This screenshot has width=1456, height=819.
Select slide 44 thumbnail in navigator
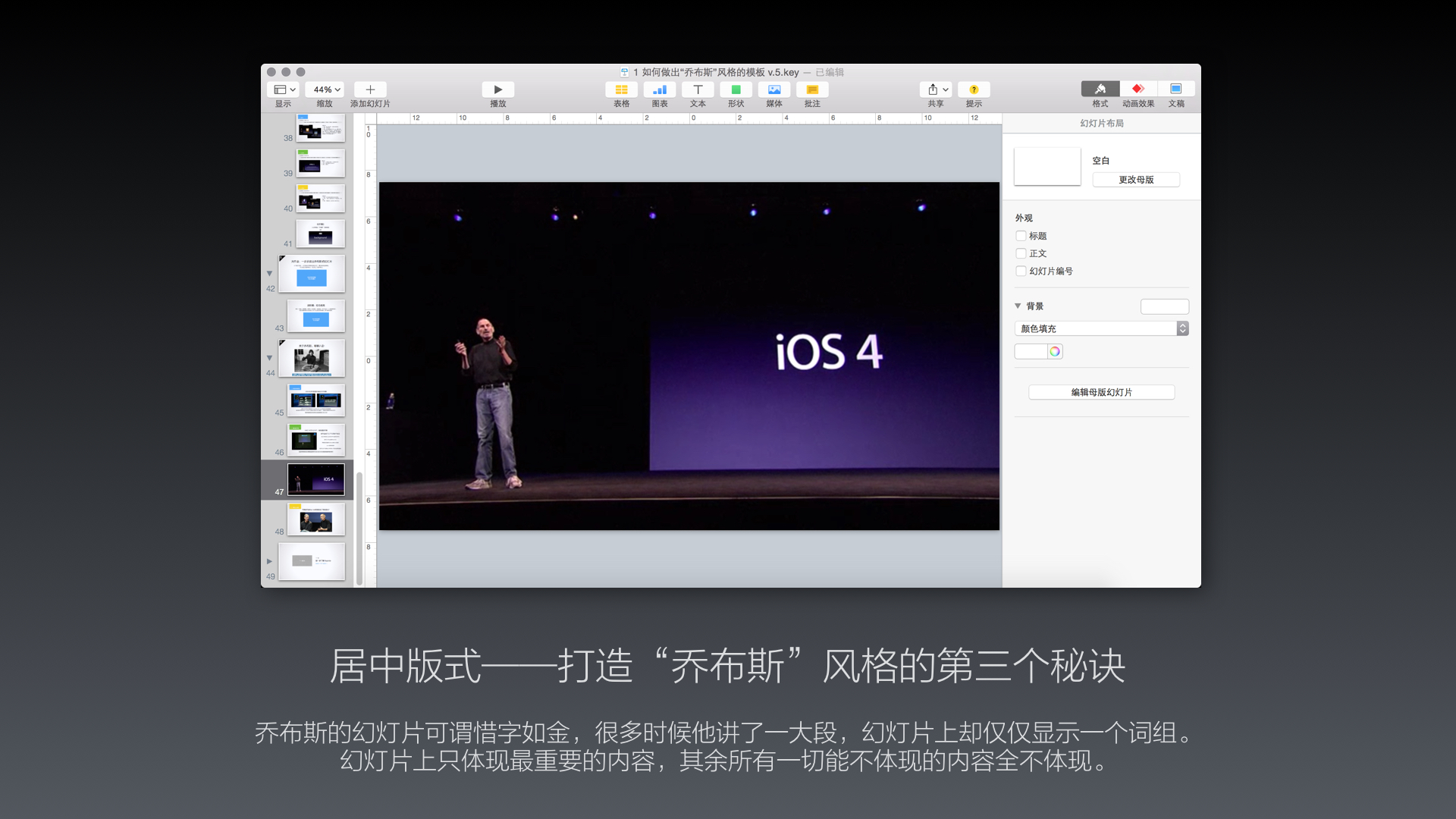[312, 358]
